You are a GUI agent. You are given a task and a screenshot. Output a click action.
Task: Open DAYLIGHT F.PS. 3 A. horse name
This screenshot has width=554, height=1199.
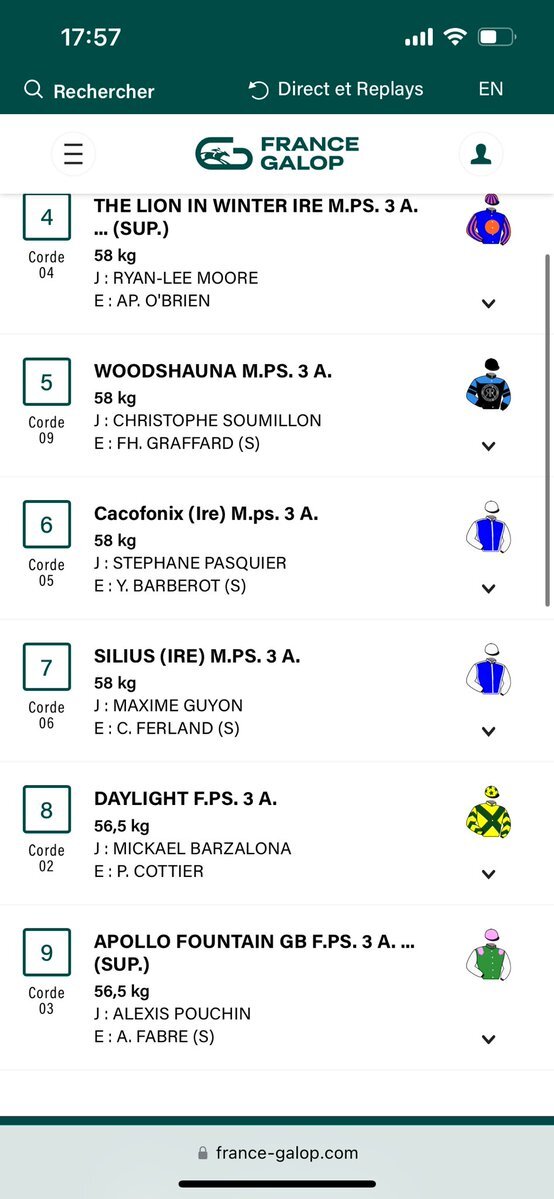click(x=186, y=799)
